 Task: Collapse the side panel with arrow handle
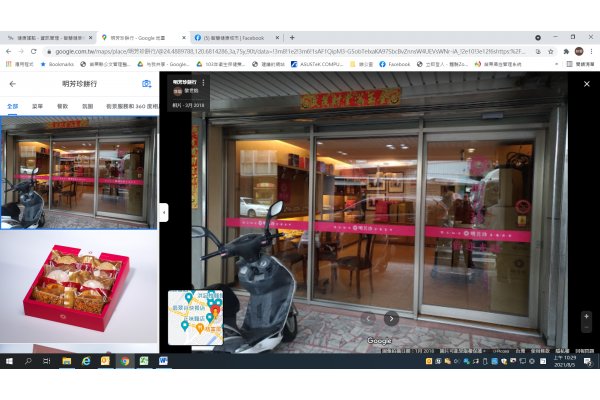coord(164,212)
